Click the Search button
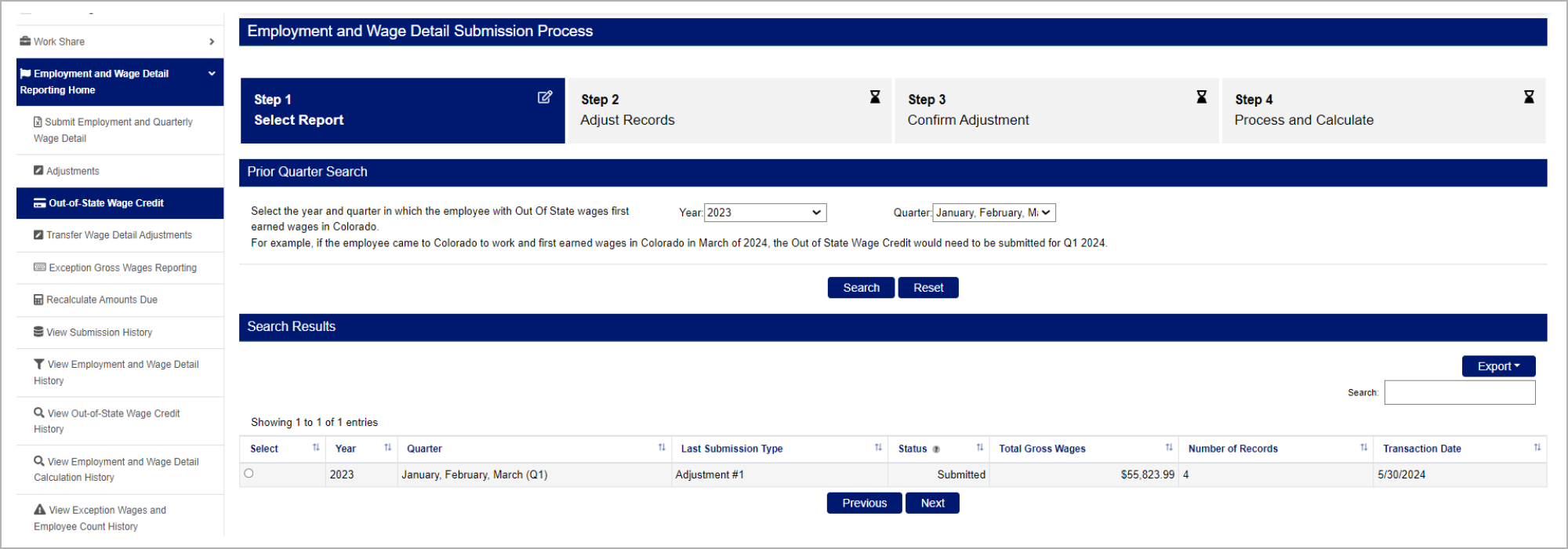 861,288
